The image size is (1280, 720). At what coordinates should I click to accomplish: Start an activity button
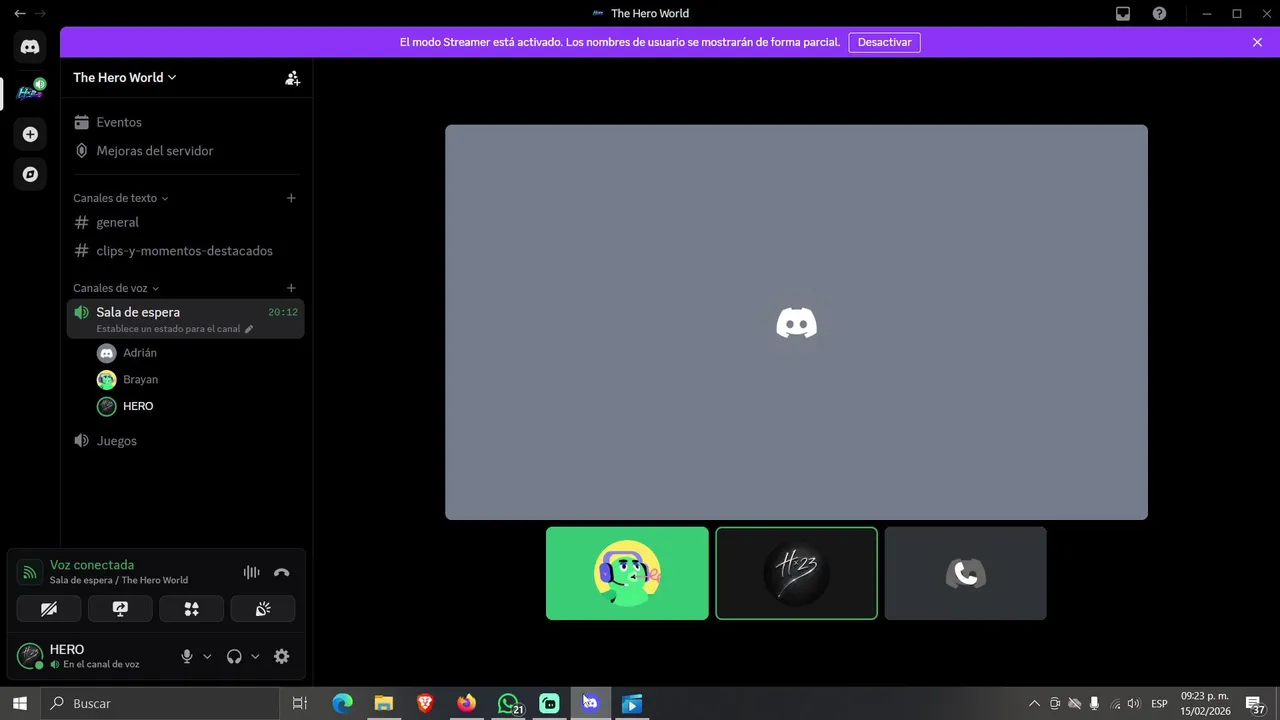[x=191, y=609]
